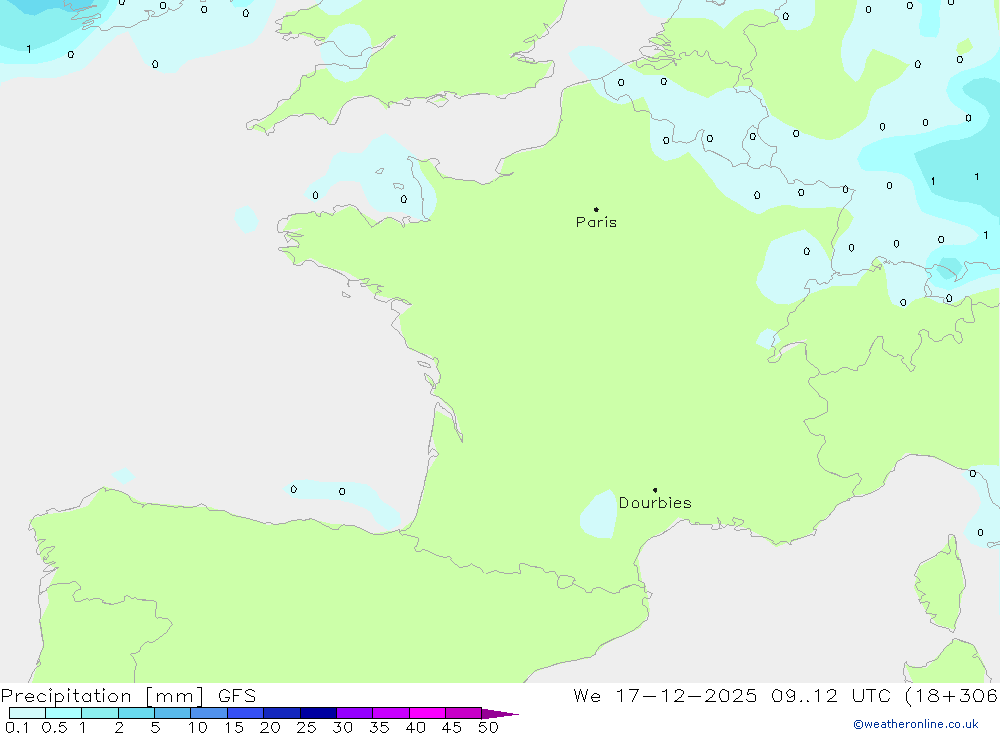Select the Paris city name label
The image size is (1000, 733).
(x=596, y=223)
